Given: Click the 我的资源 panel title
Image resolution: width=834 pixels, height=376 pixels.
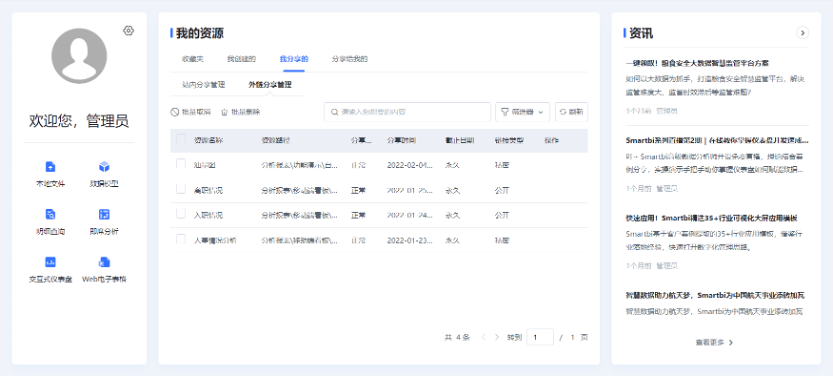Looking at the screenshot, I should coord(199,33).
